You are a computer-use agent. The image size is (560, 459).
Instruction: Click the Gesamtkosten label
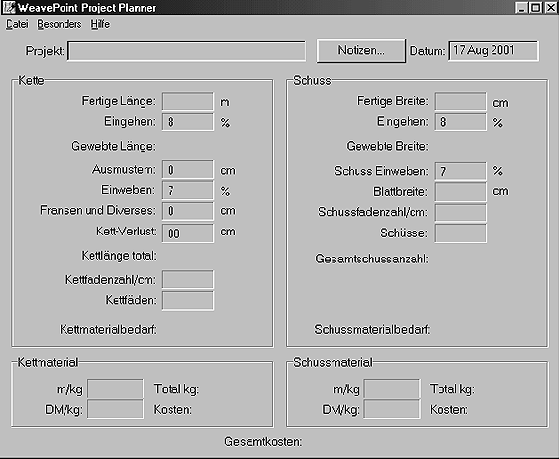(263, 442)
